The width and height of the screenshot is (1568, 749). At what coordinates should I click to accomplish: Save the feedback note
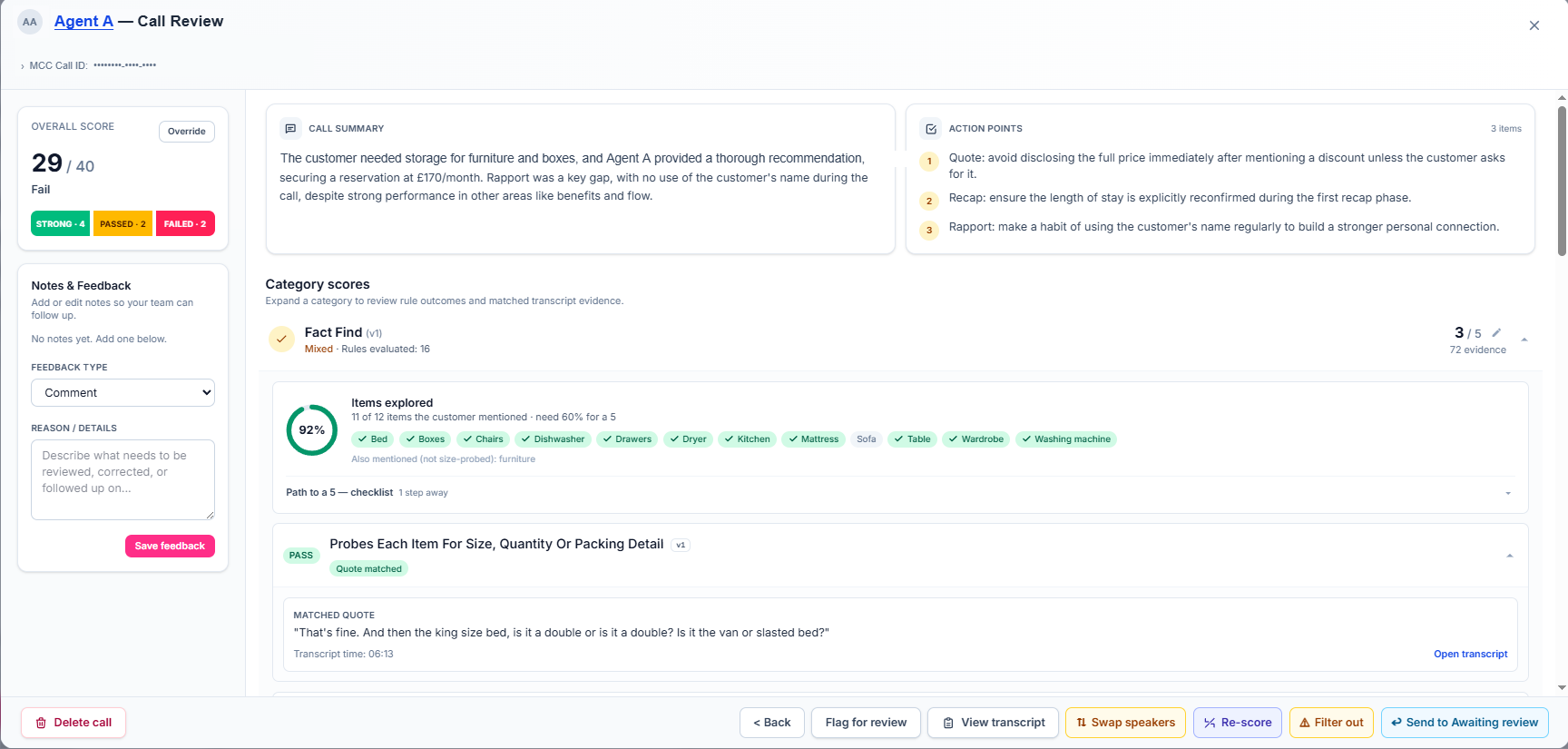pyautogui.click(x=170, y=546)
